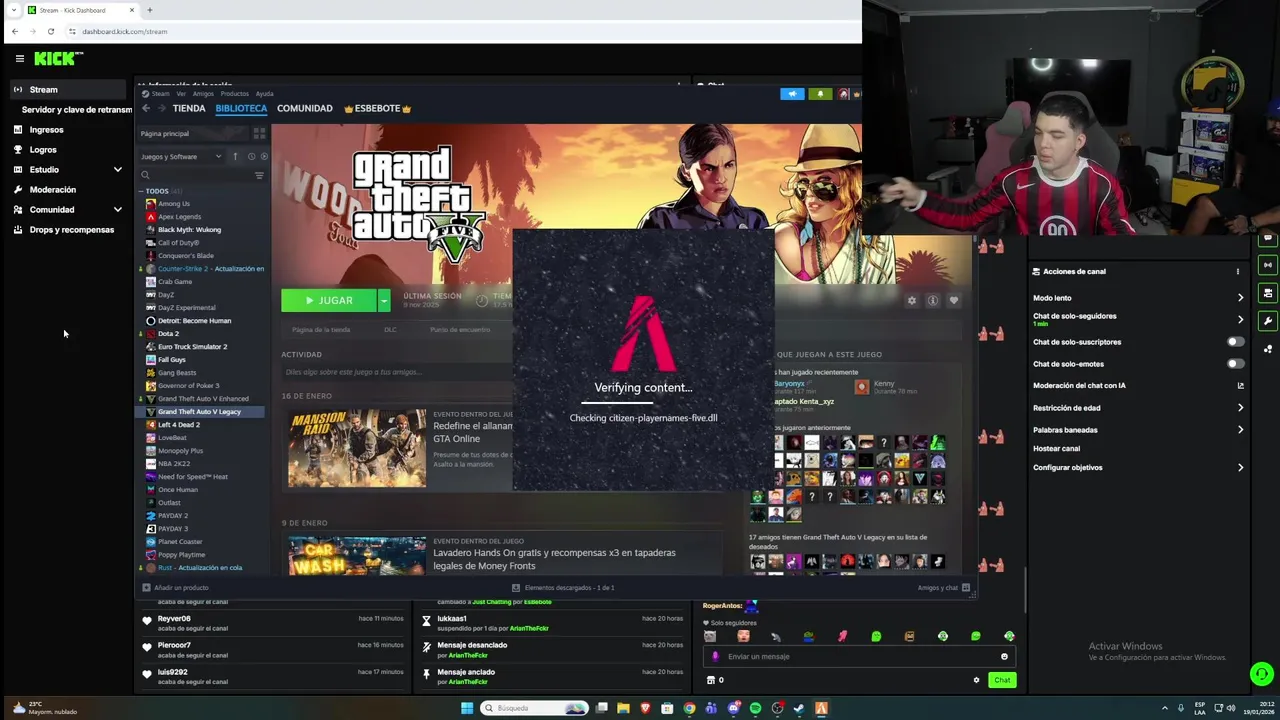Select Grand Theft Auto V Enhanced
This screenshot has width=1280, height=720.
[x=203, y=399]
